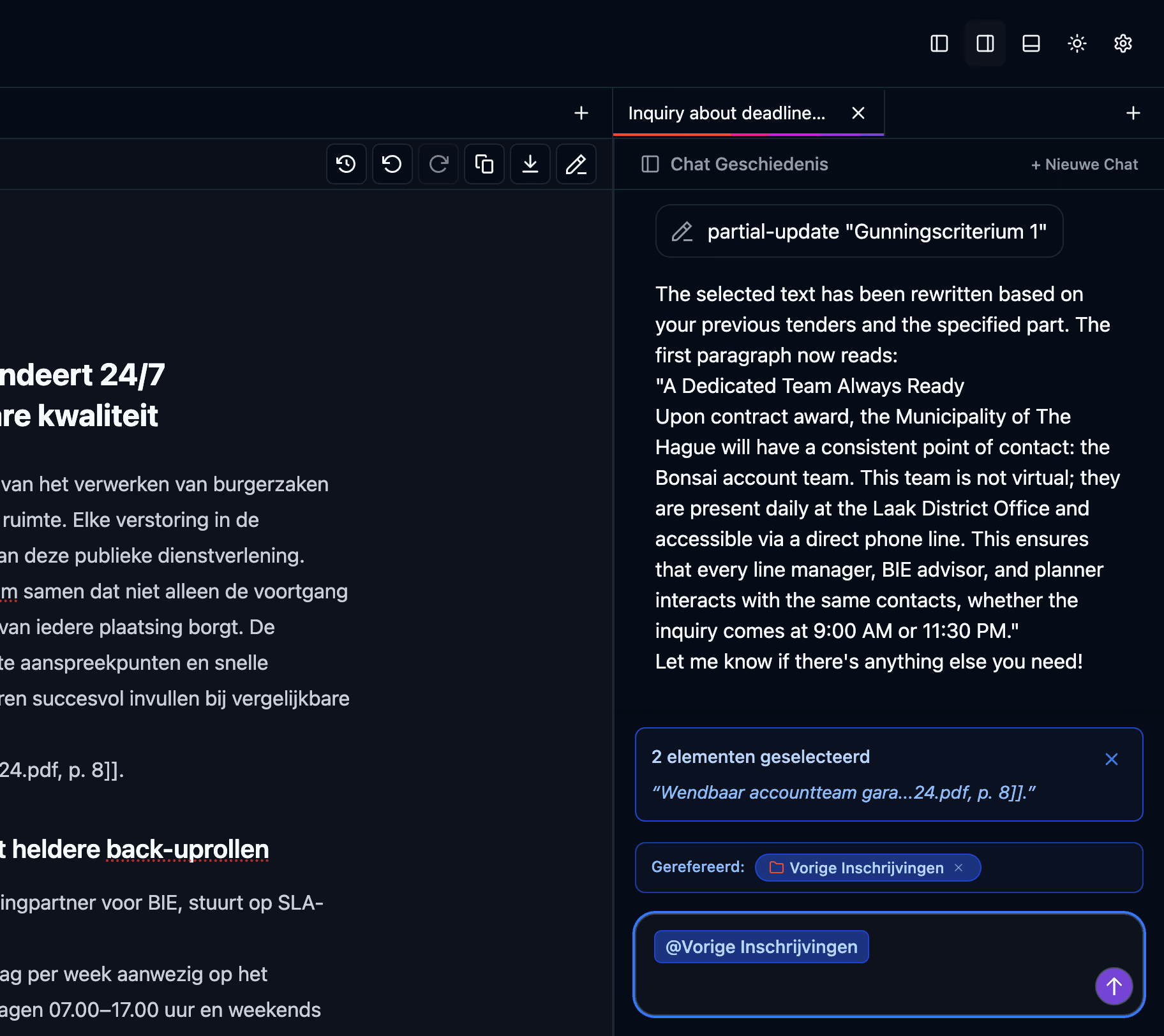1164x1036 pixels.
Task: Switch theme using the sun icon
Action: 1077,43
